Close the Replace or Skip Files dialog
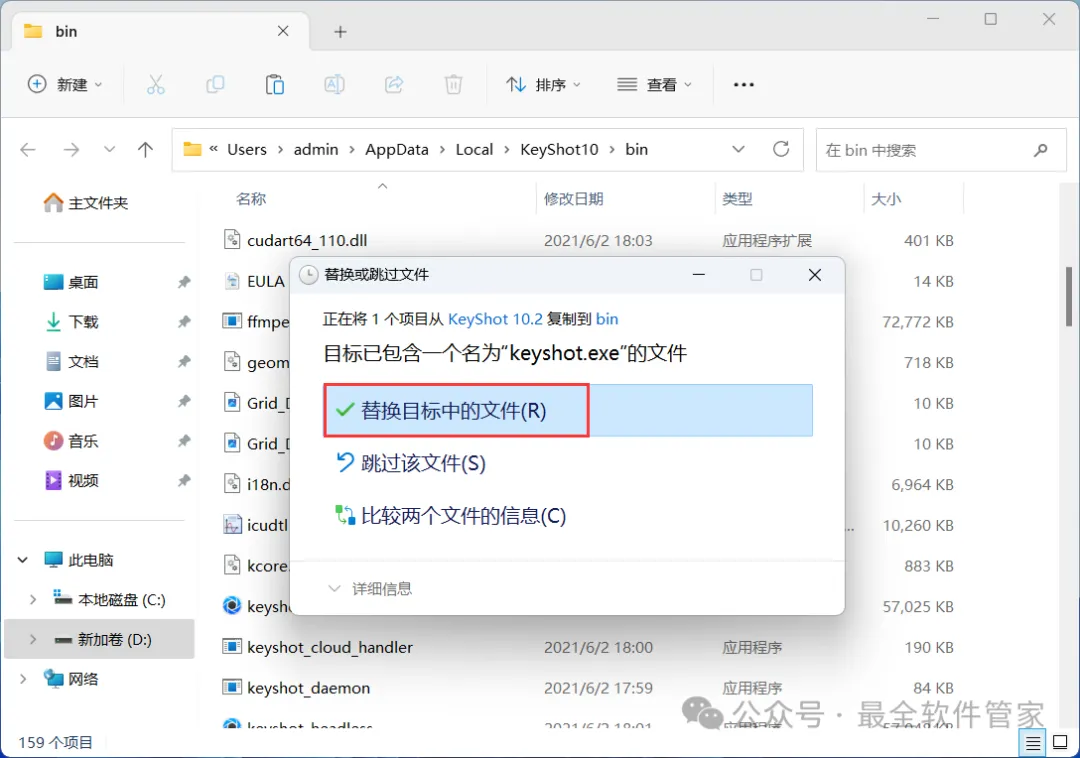 [815, 275]
